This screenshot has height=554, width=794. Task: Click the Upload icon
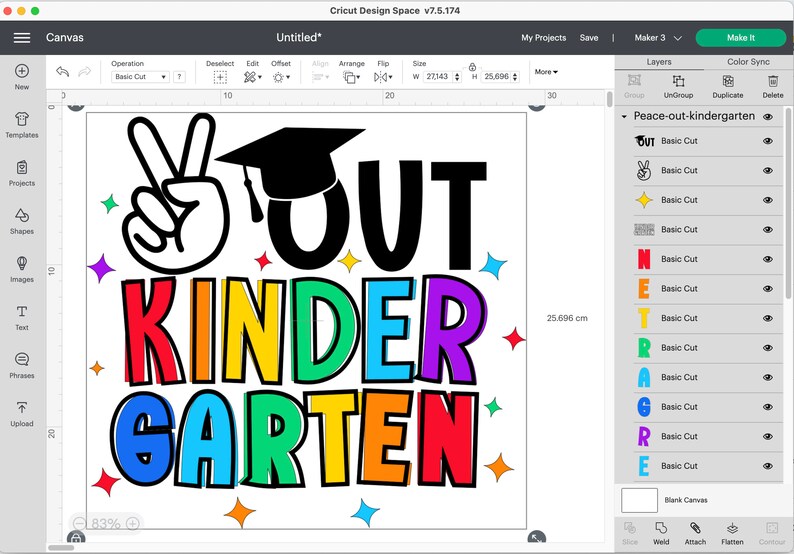(x=22, y=408)
